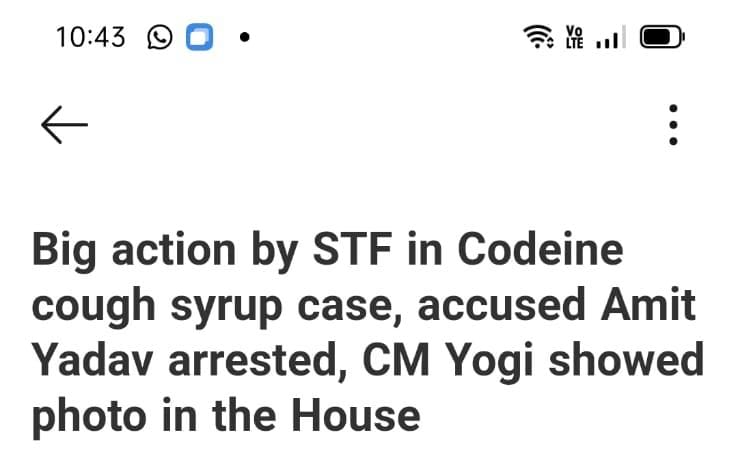
Task: Tap the VoLTE indicator icon
Action: coord(574,38)
